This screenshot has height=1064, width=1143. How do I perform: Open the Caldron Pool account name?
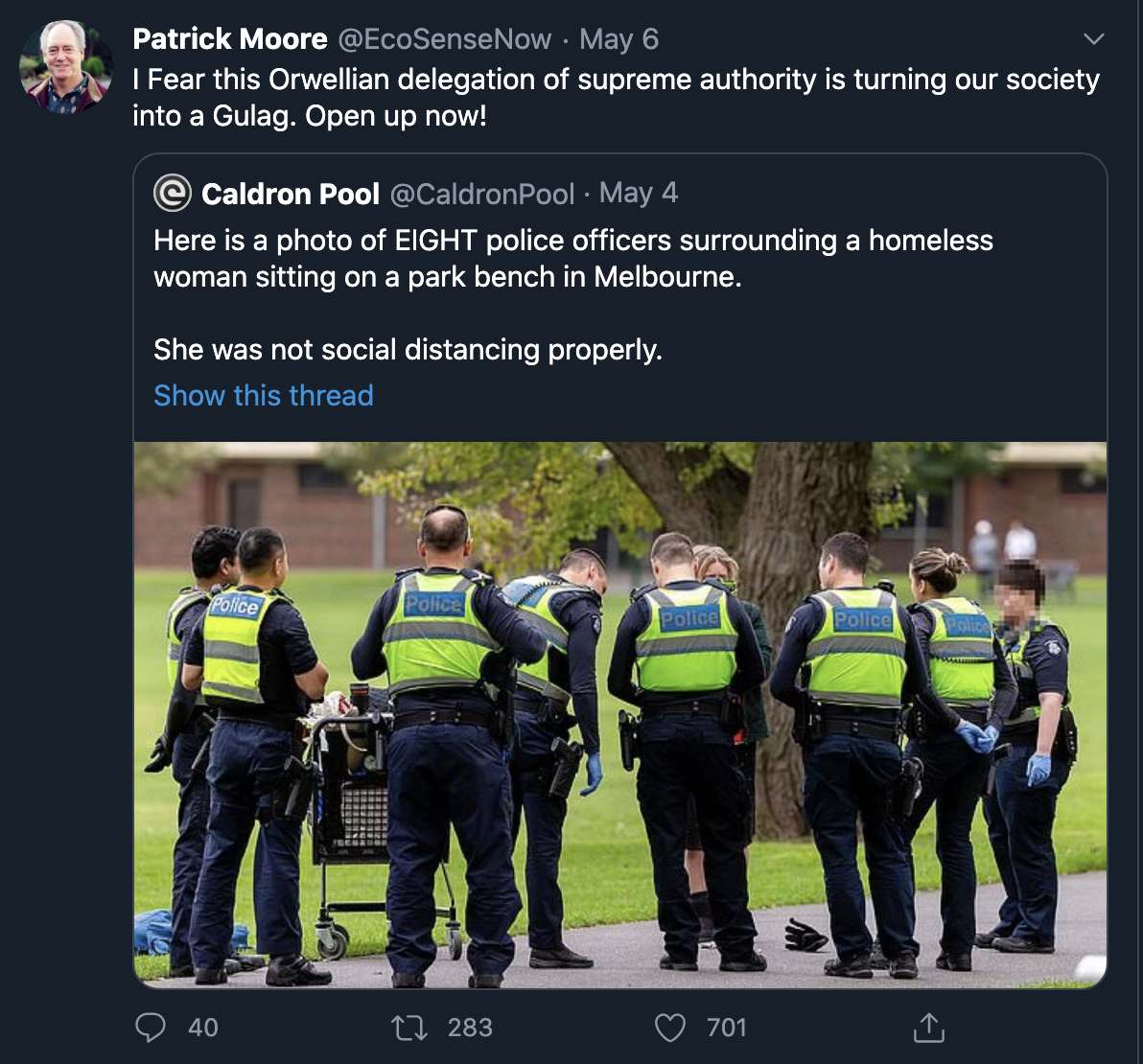pyautogui.click(x=291, y=194)
